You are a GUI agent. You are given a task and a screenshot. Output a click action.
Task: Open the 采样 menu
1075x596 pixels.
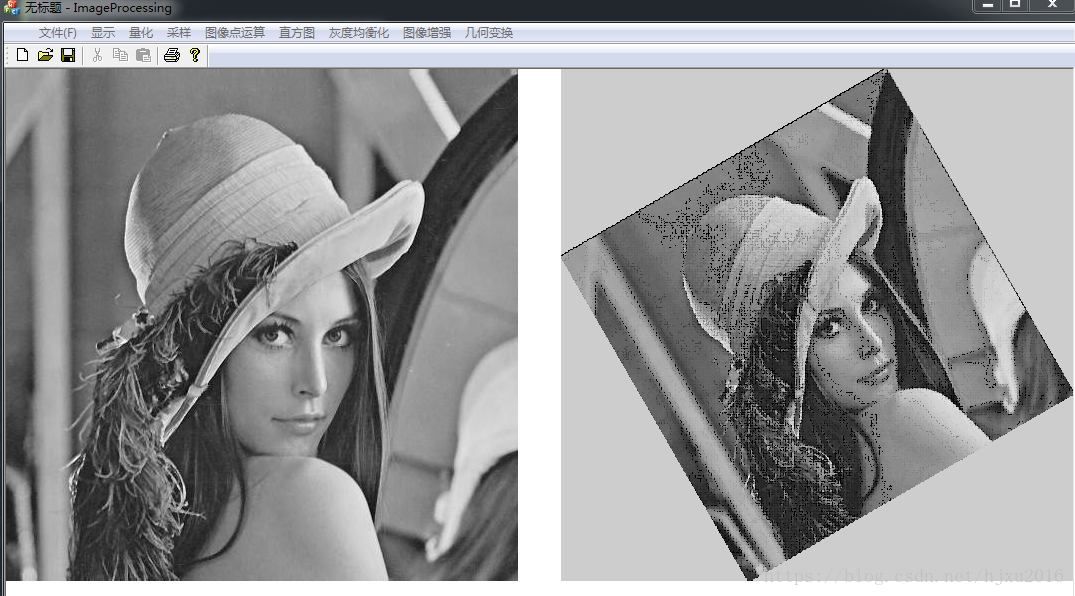pyautogui.click(x=178, y=33)
